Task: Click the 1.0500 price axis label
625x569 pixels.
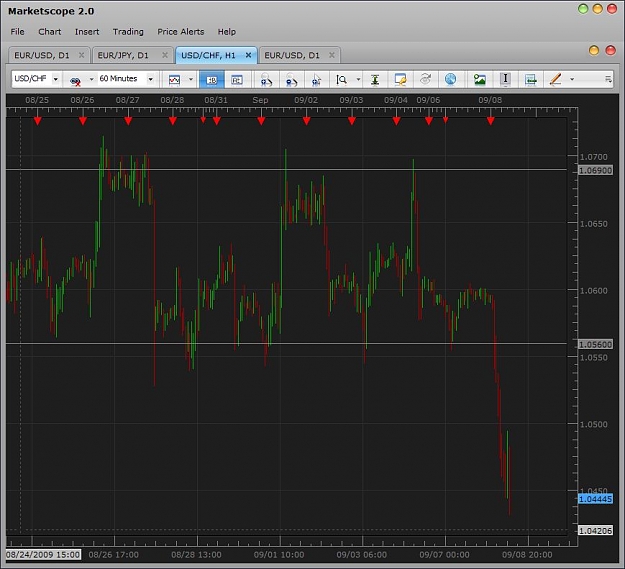Action: tap(594, 424)
